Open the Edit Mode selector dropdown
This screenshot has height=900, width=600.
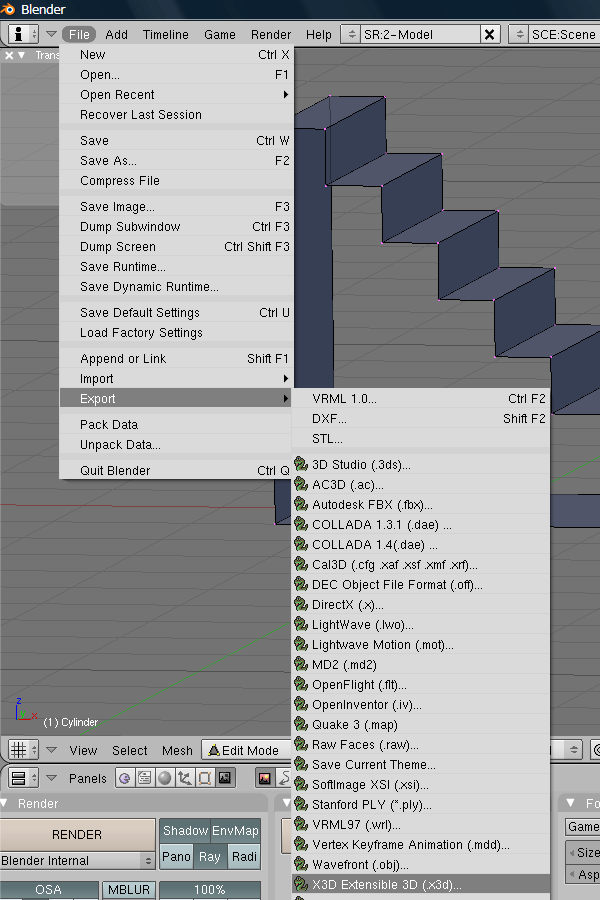point(246,750)
